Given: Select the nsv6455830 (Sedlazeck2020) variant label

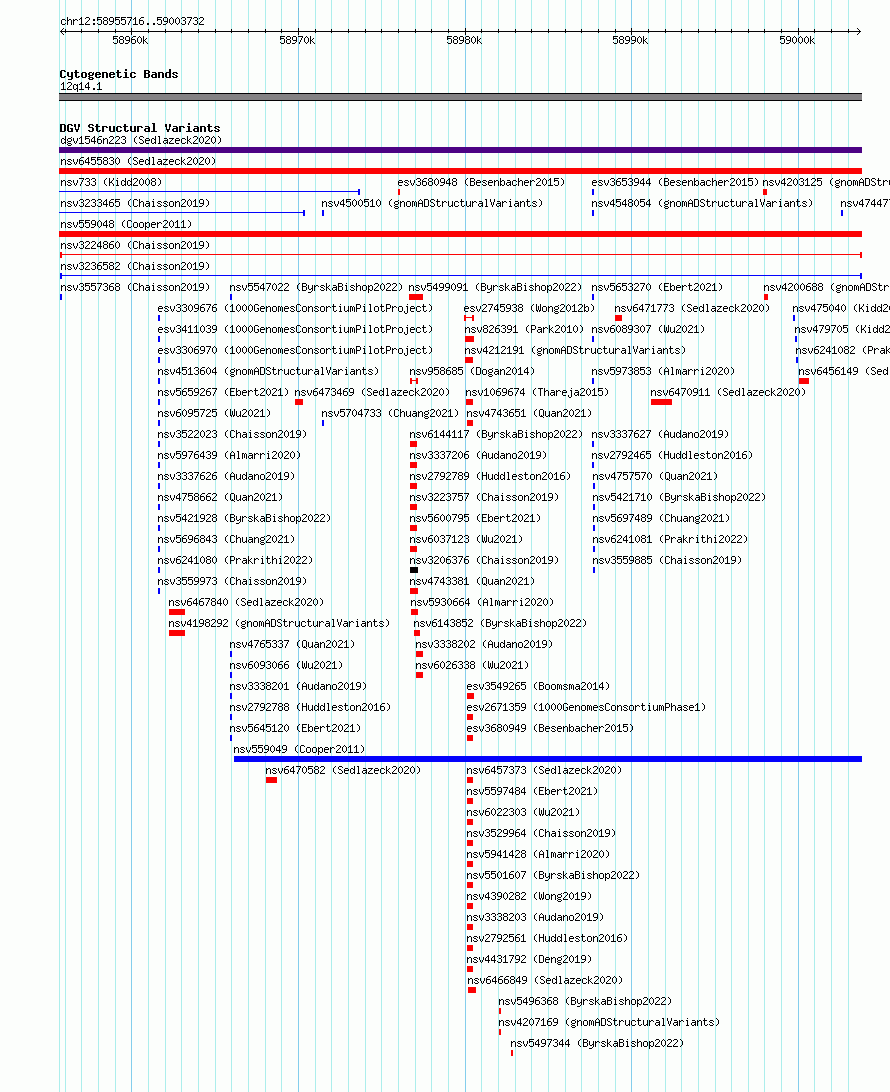Looking at the screenshot, I should click(138, 161).
